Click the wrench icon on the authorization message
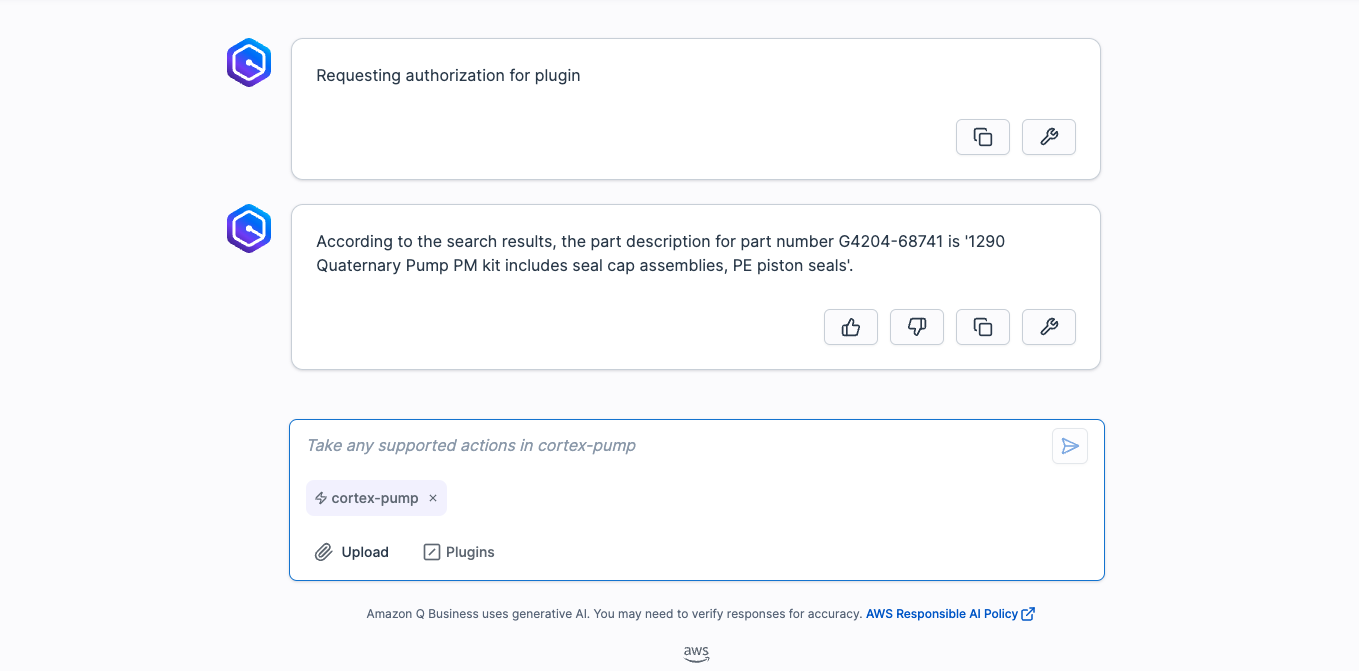Viewport: 1359px width, 671px height. (1048, 137)
